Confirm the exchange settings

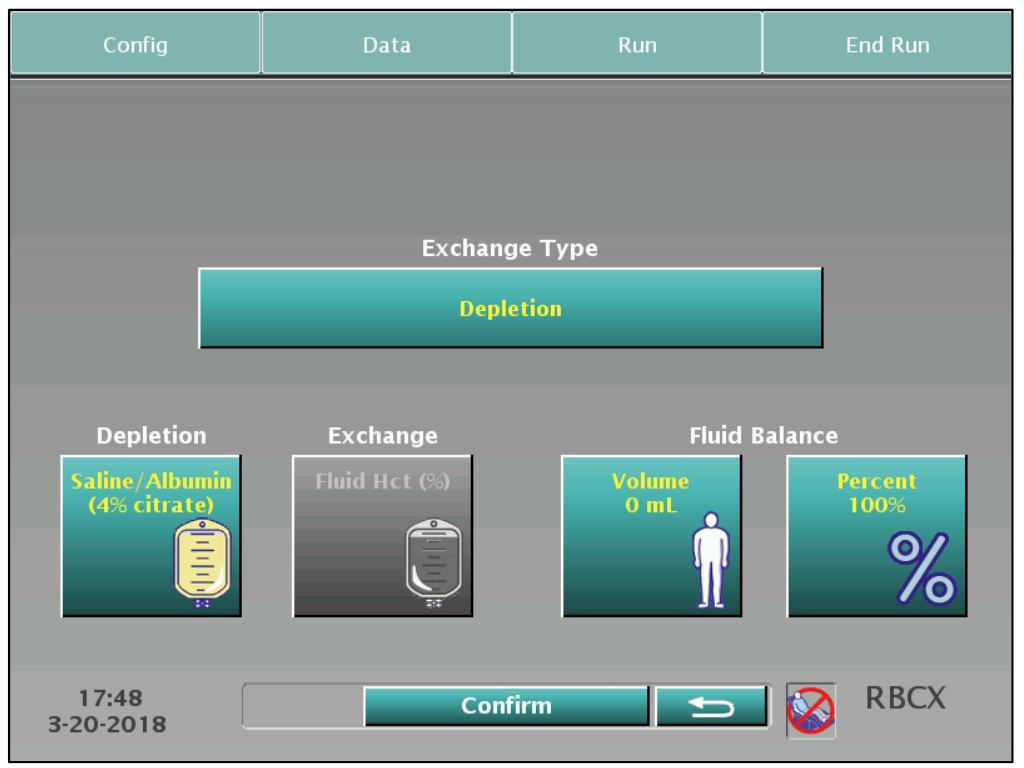506,705
